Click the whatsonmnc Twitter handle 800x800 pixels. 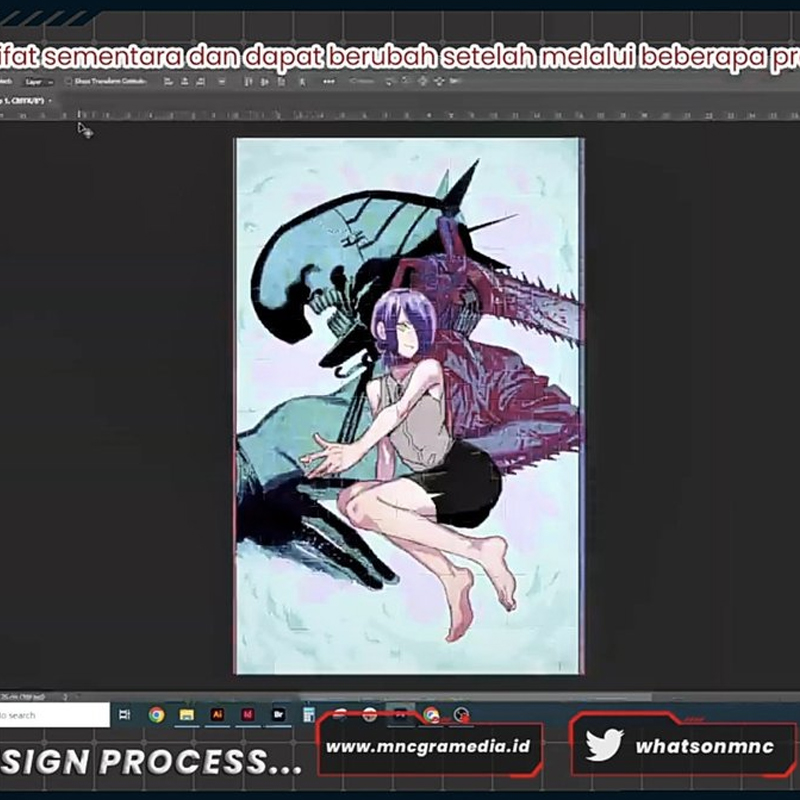point(692,746)
